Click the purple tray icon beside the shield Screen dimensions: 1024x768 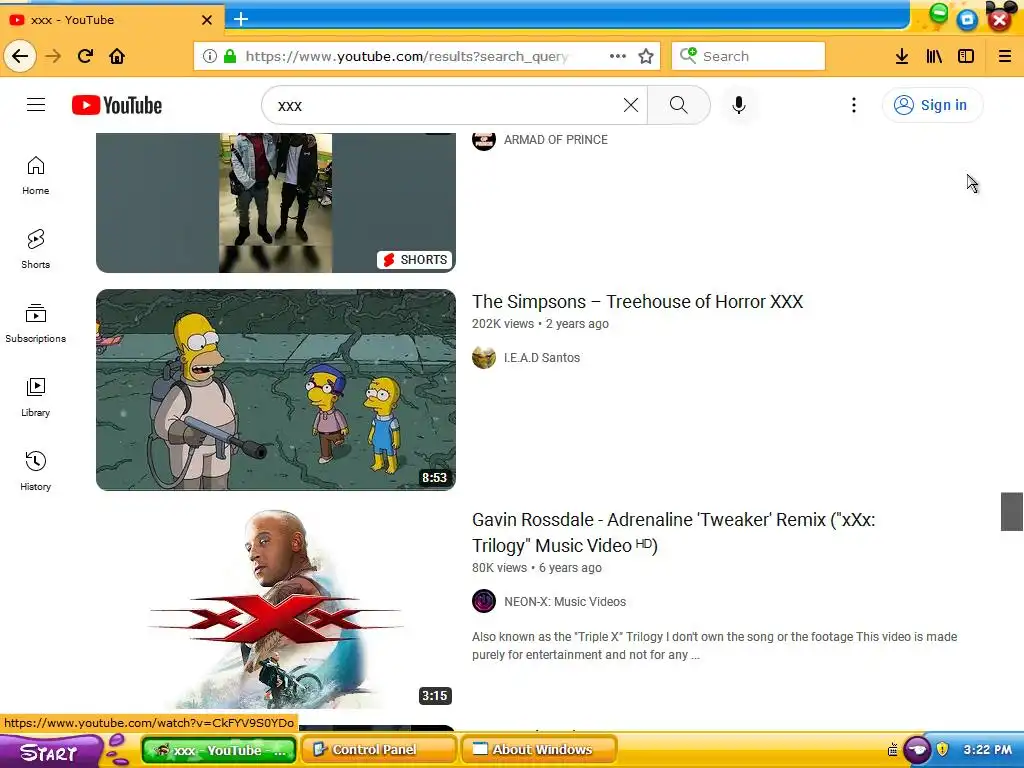[x=917, y=749]
